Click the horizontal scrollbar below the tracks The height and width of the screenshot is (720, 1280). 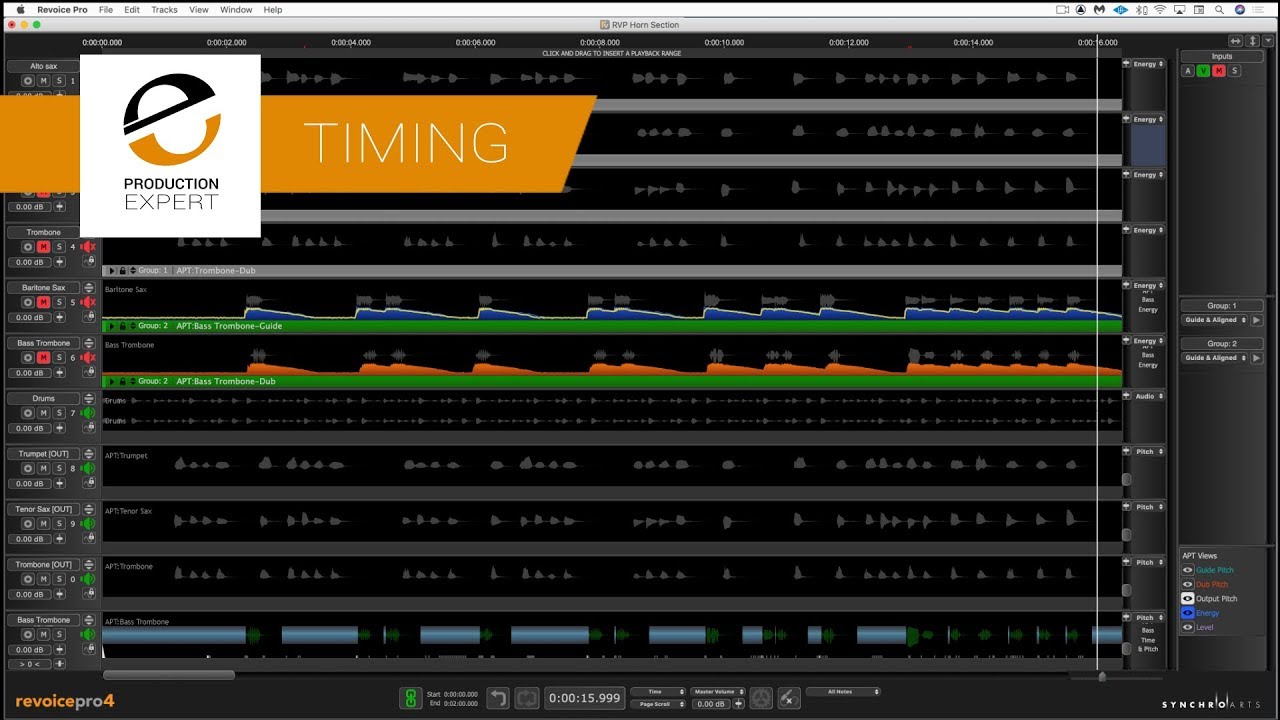click(x=169, y=675)
